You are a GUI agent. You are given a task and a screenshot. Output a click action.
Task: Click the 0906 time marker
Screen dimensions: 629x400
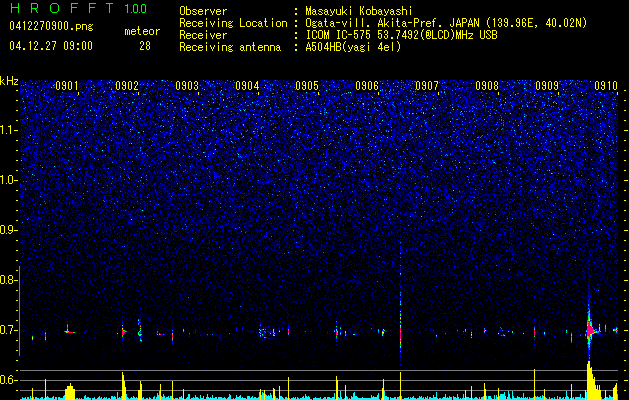point(367,86)
